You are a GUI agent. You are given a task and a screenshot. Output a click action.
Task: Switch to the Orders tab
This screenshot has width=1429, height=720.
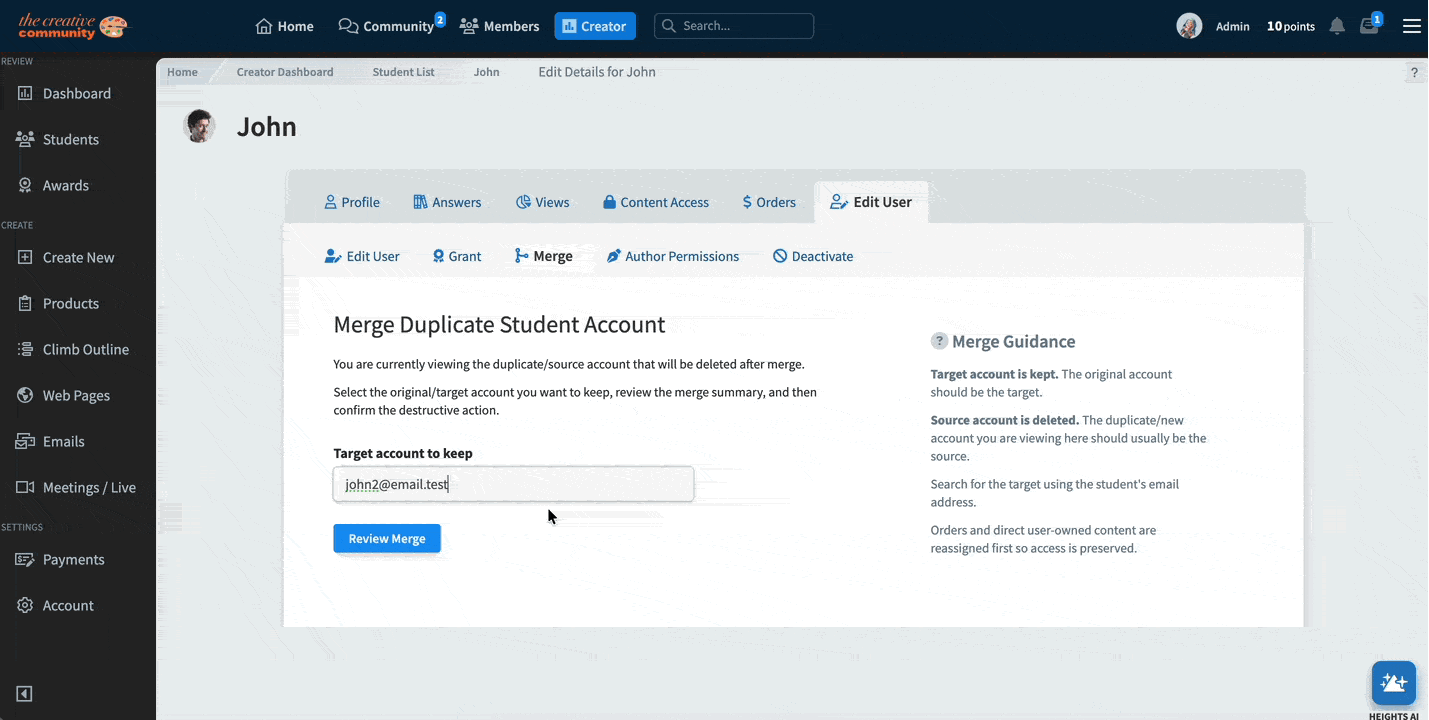[x=769, y=202]
